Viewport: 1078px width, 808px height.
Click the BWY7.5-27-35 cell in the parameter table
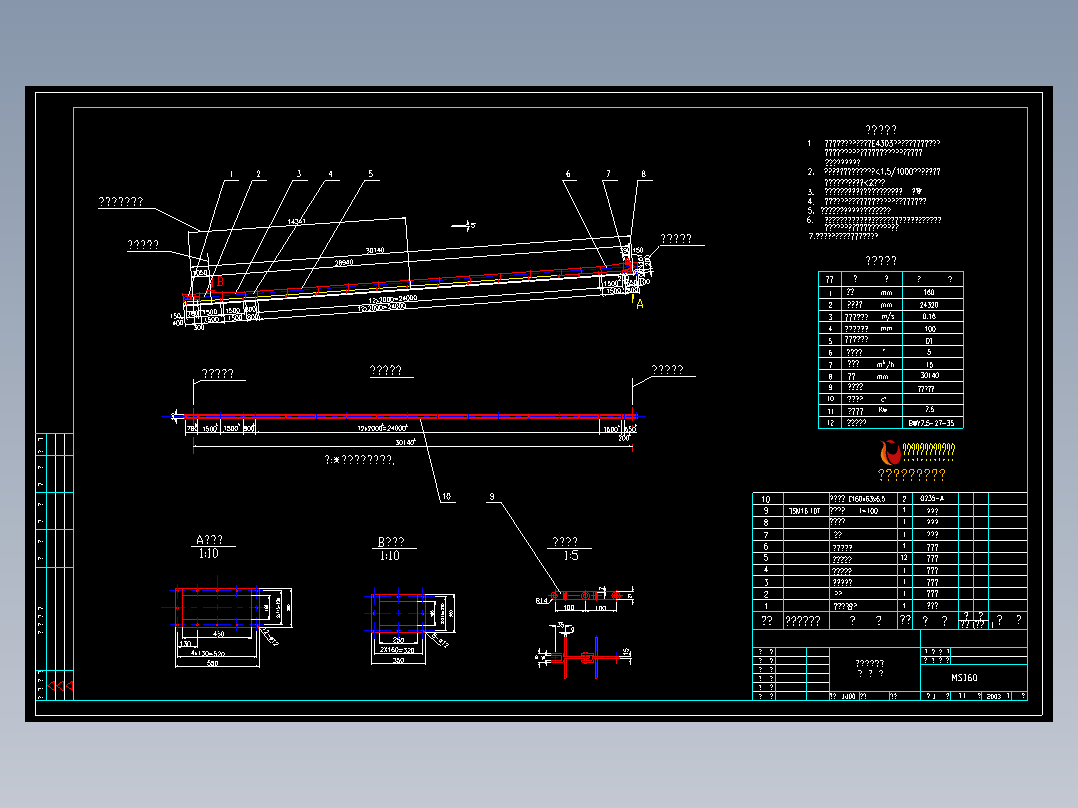931,423
